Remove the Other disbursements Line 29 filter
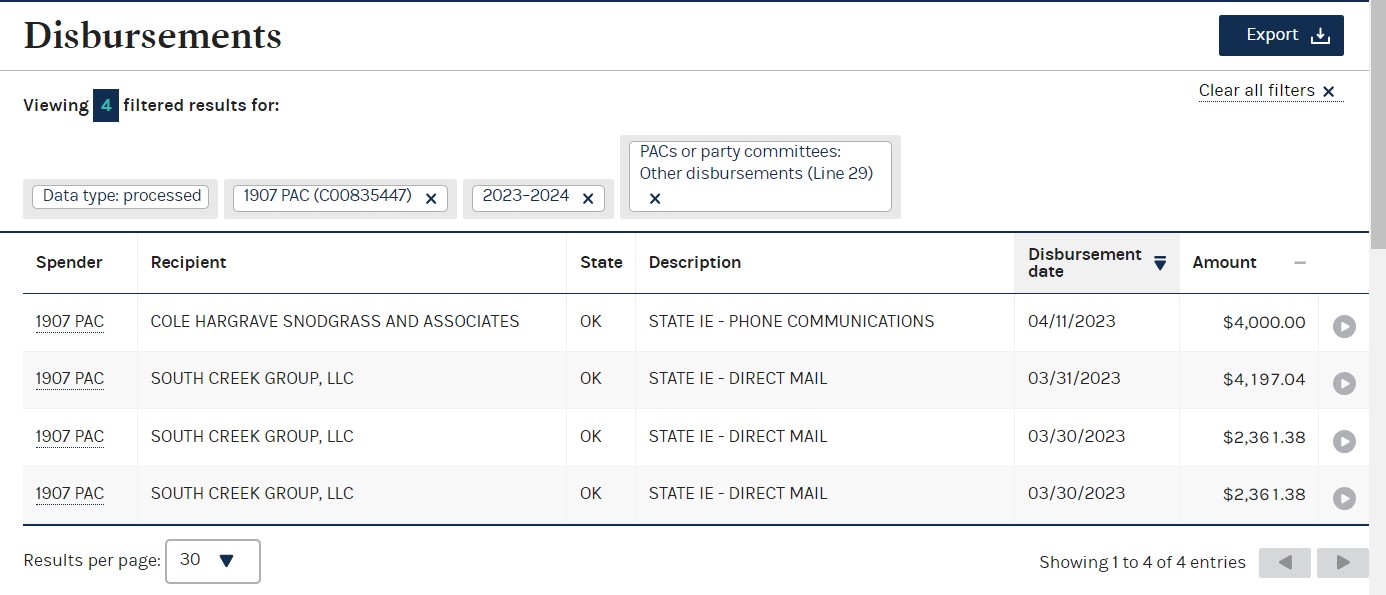 (655, 198)
